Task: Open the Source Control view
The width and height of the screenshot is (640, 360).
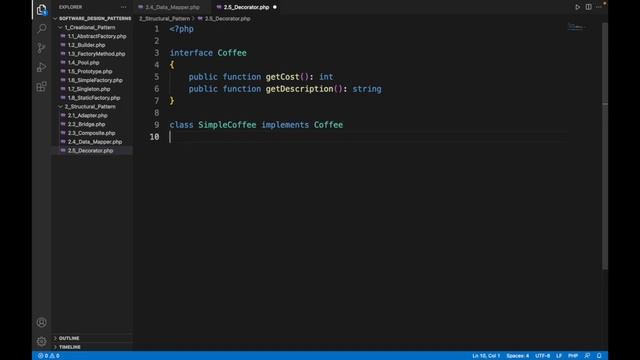Action: 42,48
